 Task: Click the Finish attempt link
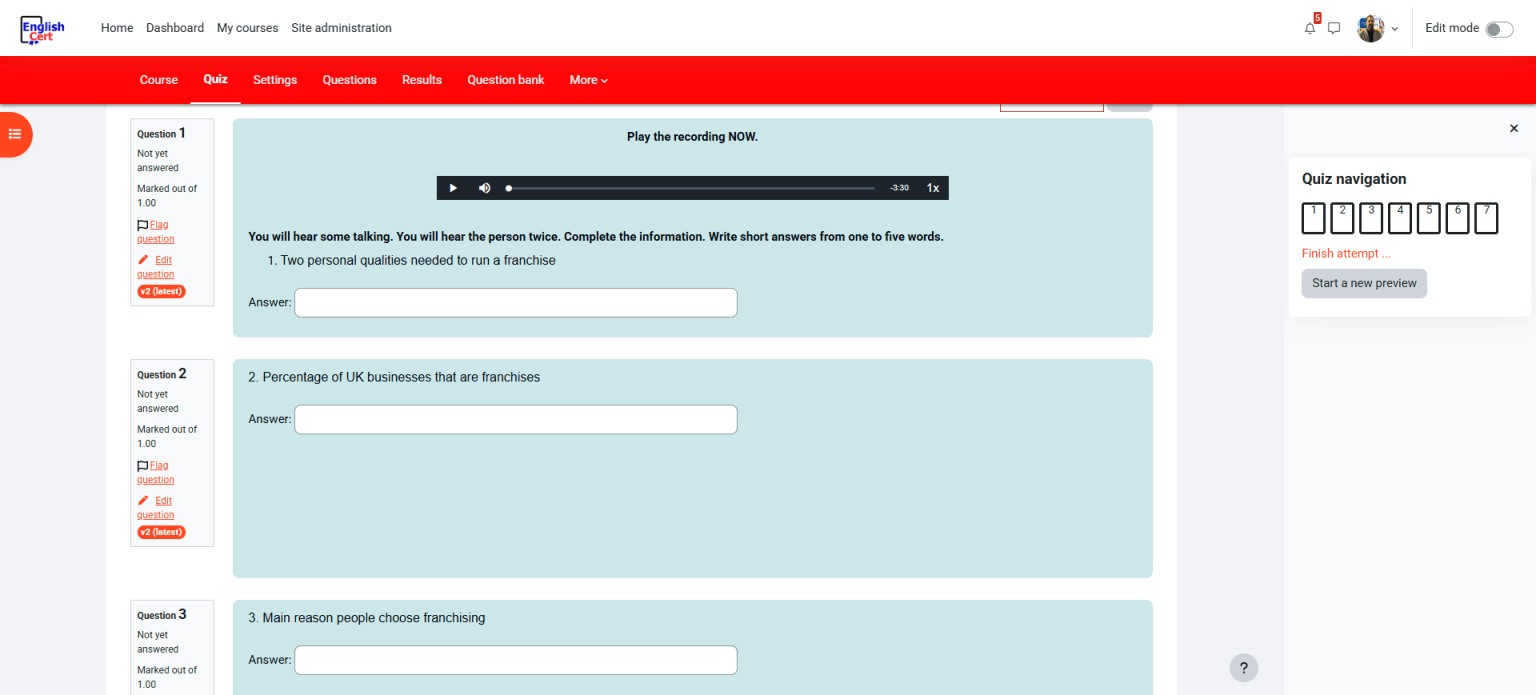click(x=1345, y=254)
